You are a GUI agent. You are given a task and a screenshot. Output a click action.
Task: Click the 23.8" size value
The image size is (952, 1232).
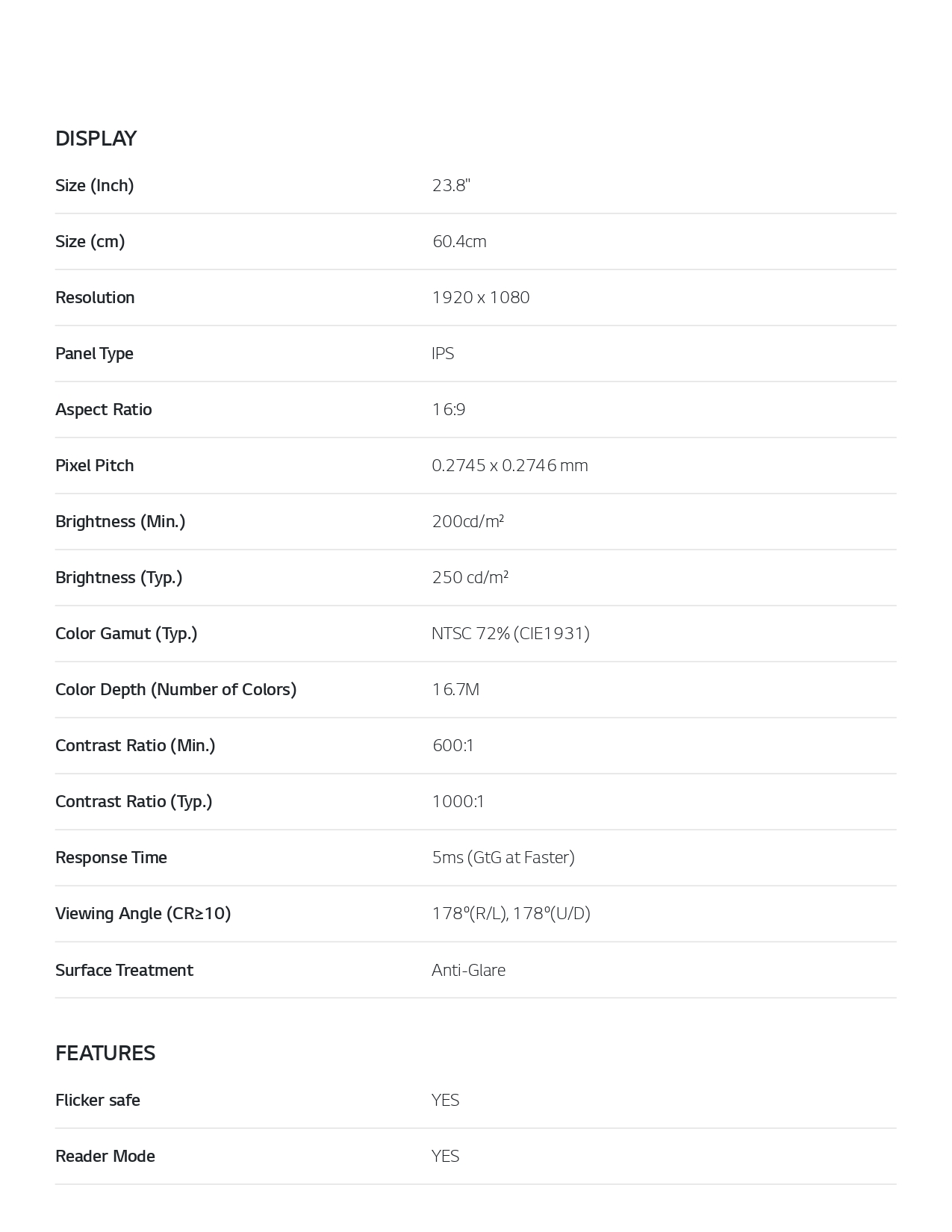pos(451,185)
